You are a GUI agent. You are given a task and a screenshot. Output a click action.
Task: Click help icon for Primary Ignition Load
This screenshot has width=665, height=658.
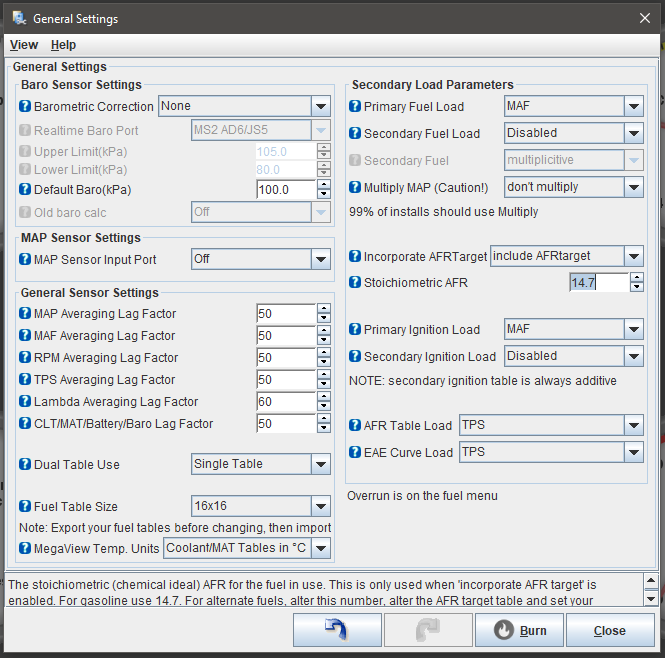355,329
